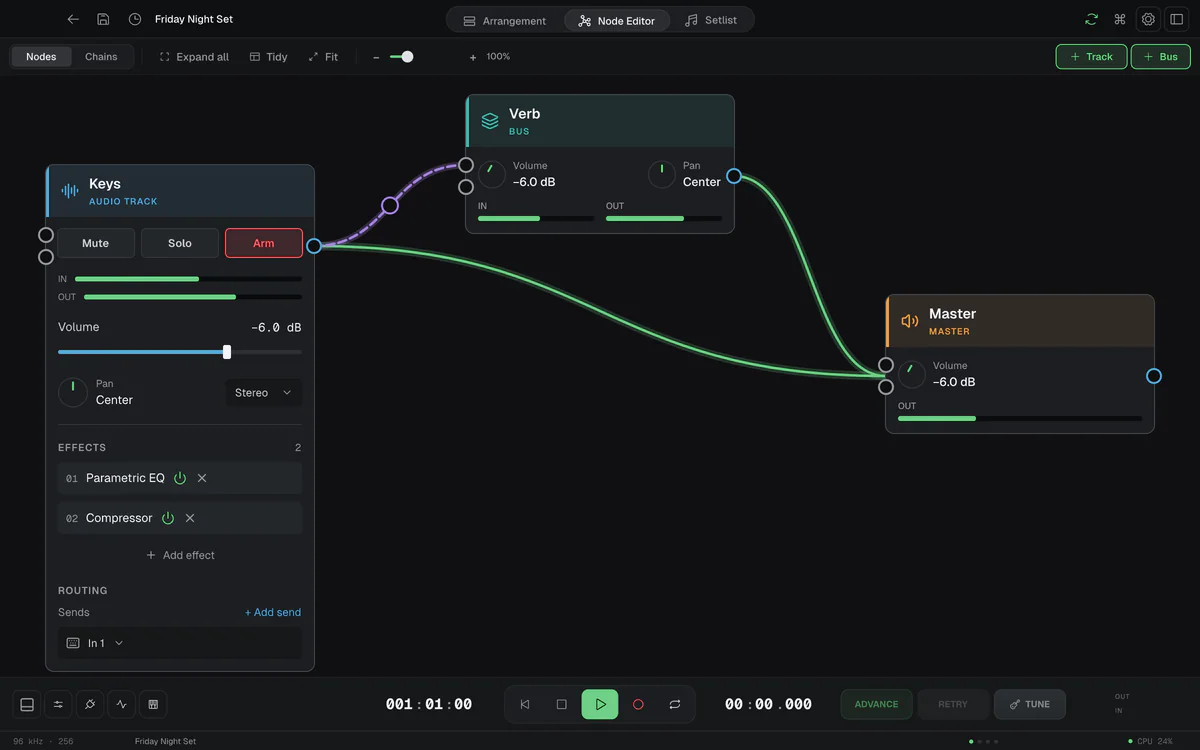Click the Verb output port
Screen dimensions: 1200x750
734,176
